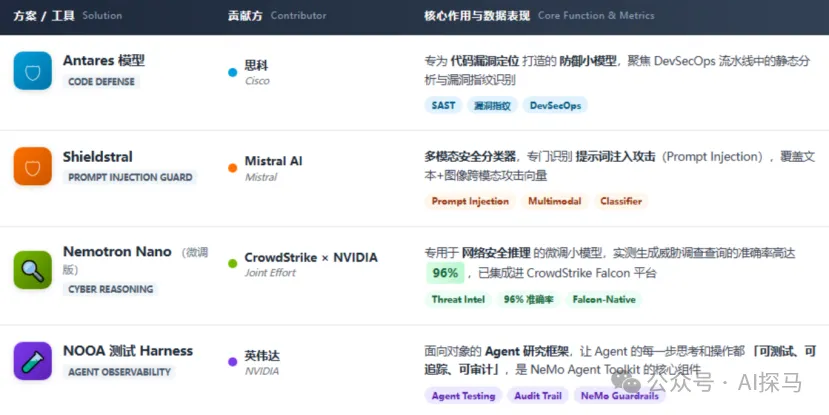The image size is (829, 415).
Task: Click the CrowdStrike × NVIDIA contributor name
Action: [x=311, y=257]
